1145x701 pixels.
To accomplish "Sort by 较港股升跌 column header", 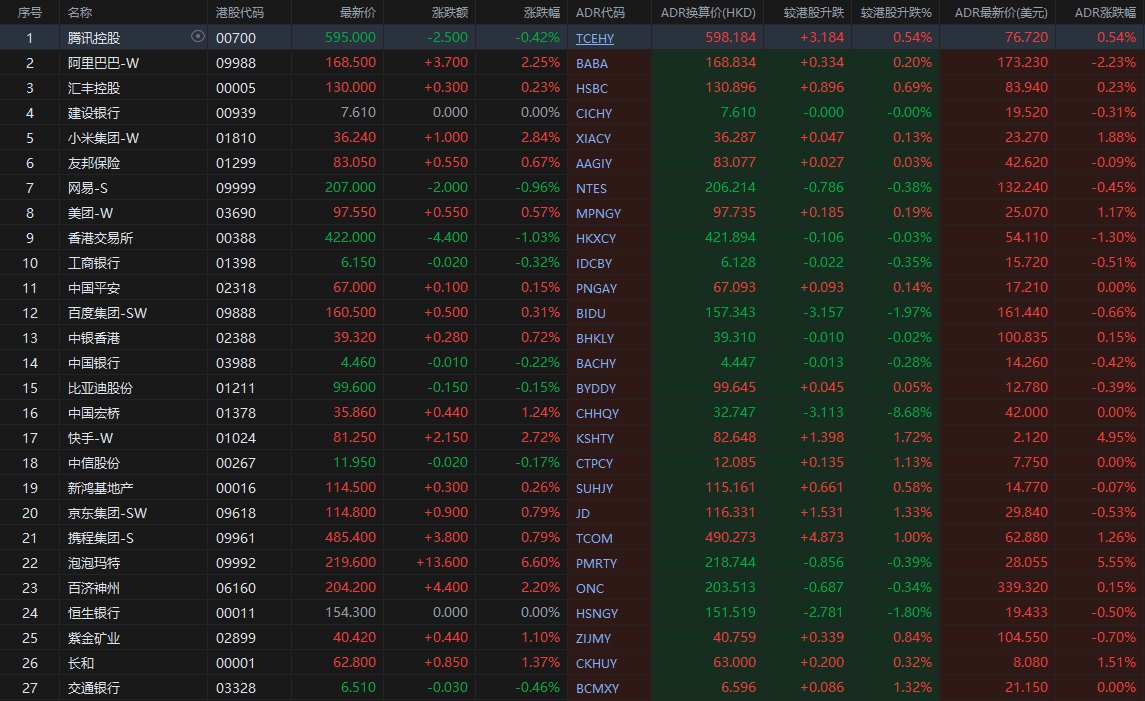I will [813, 12].
